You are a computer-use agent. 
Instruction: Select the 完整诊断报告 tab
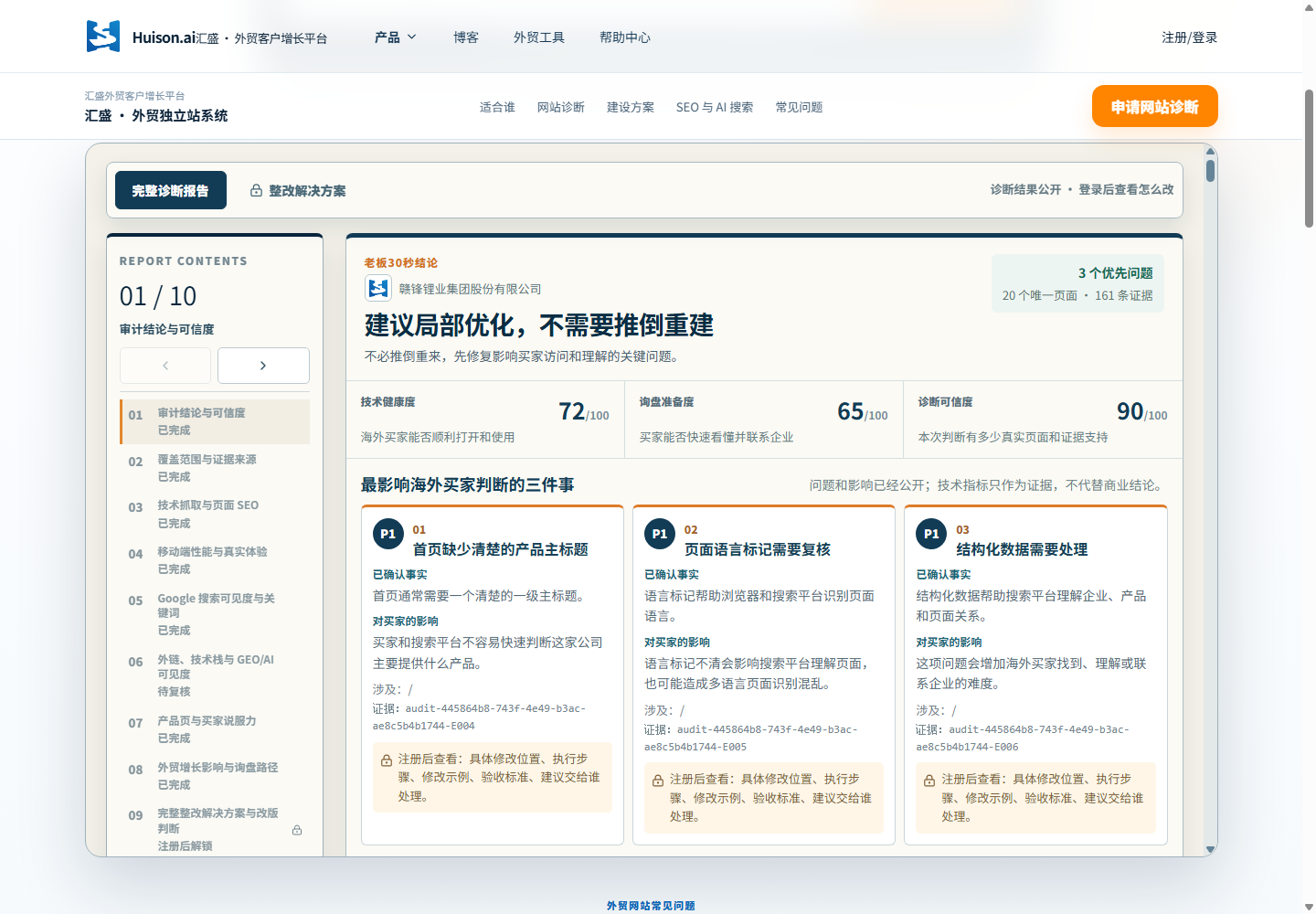coord(171,190)
